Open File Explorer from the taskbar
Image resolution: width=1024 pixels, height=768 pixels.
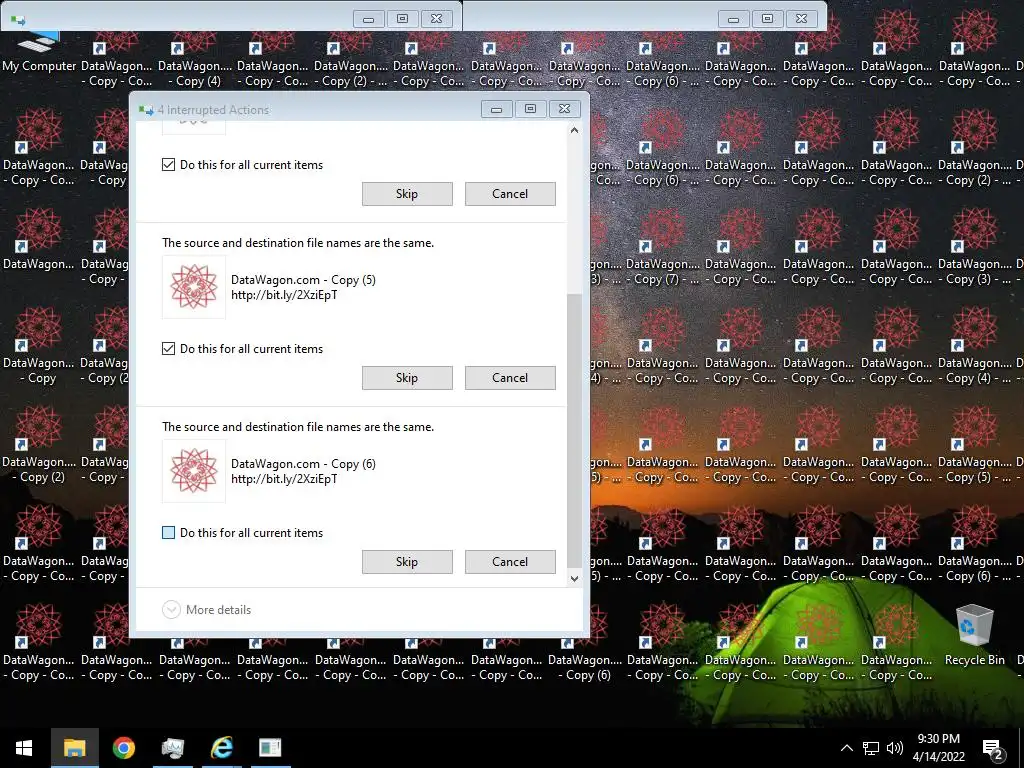(x=74, y=748)
